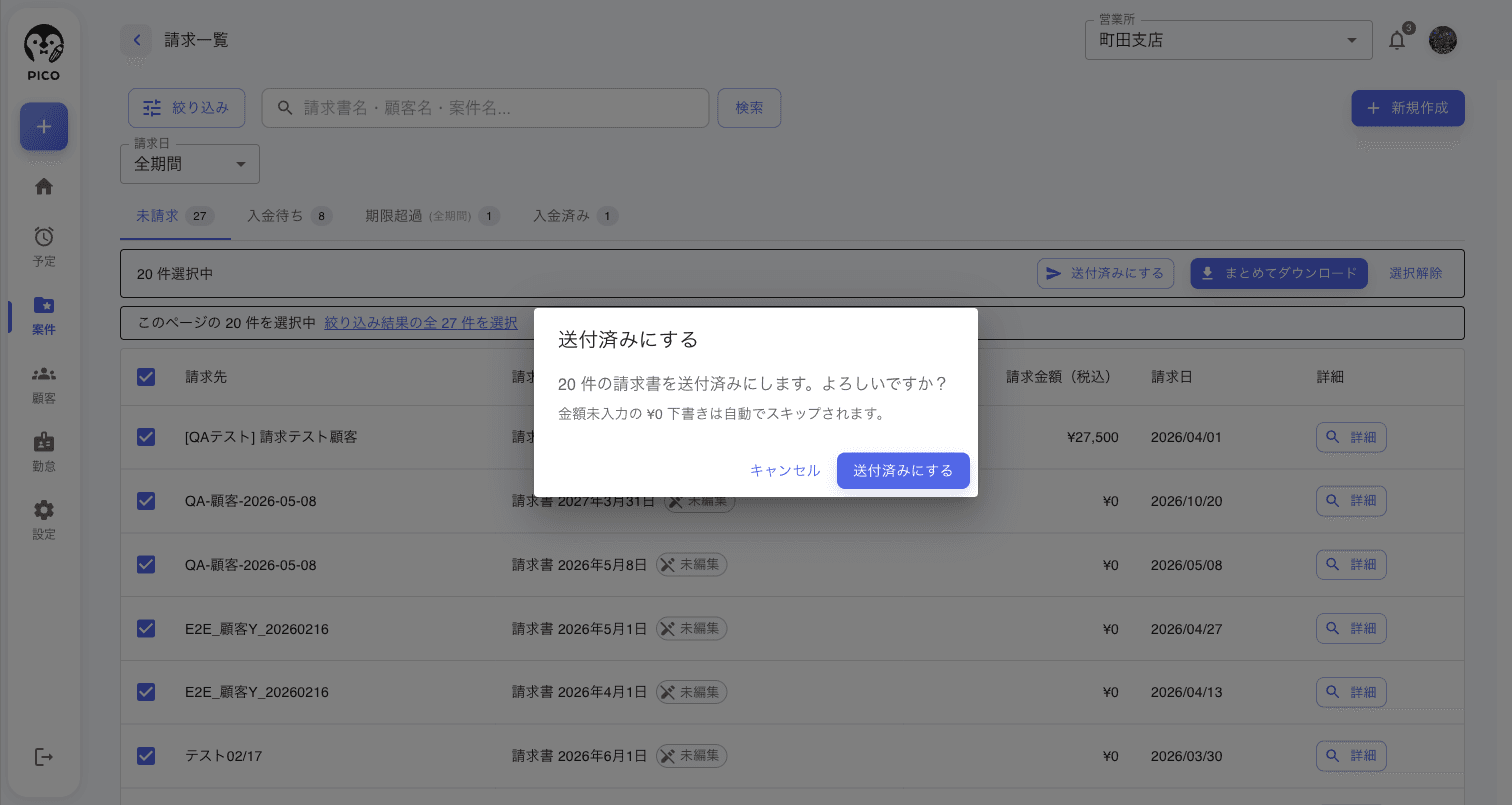Click the user avatar in top right

tap(1443, 40)
